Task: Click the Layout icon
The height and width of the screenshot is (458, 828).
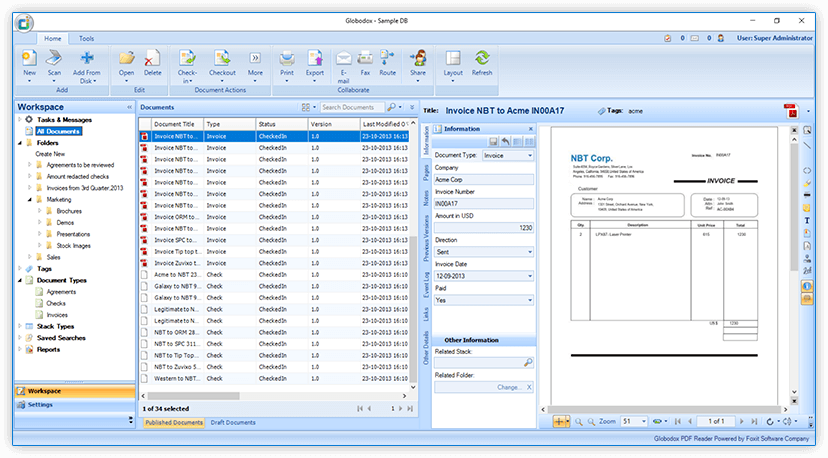Action: 453,58
